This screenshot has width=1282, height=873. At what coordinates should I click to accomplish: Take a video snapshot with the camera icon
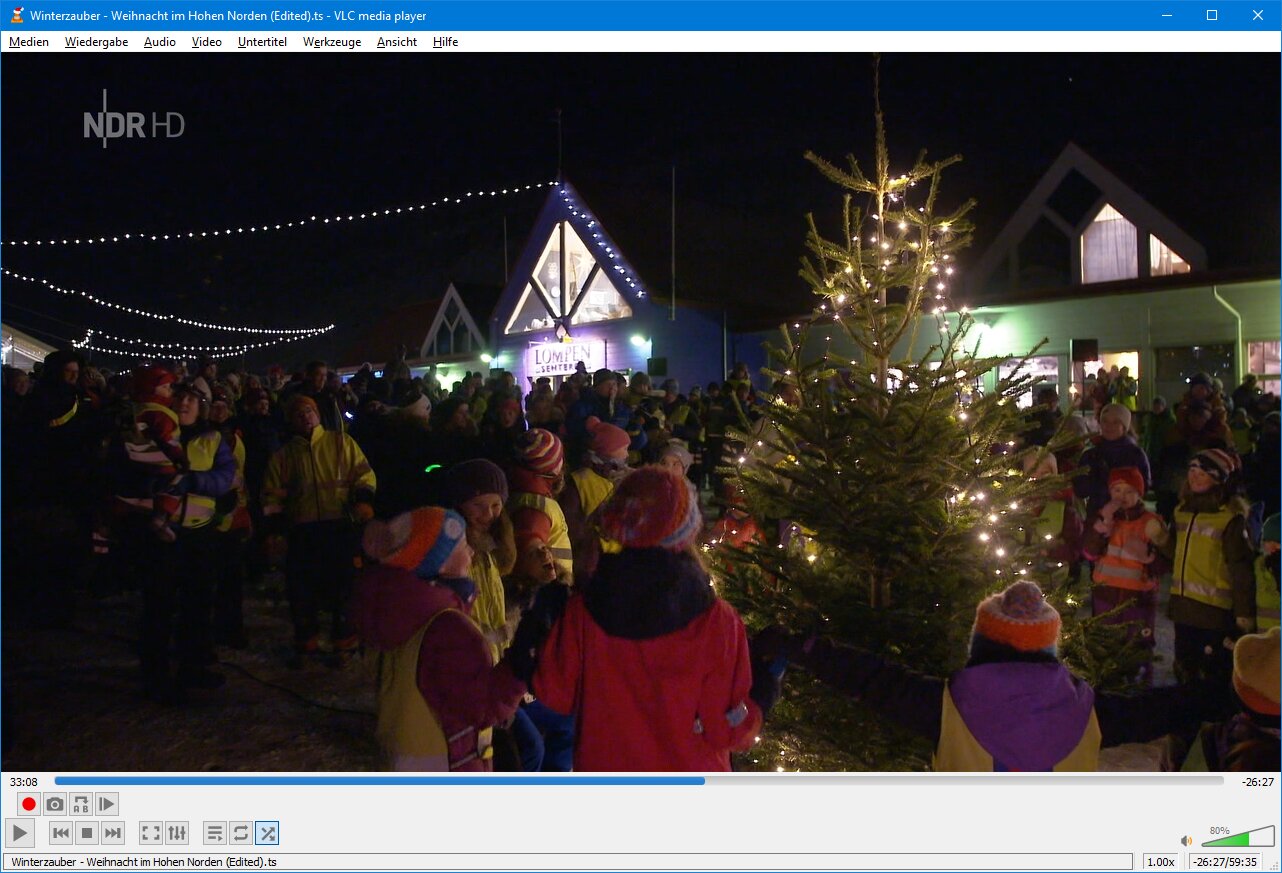[x=55, y=804]
